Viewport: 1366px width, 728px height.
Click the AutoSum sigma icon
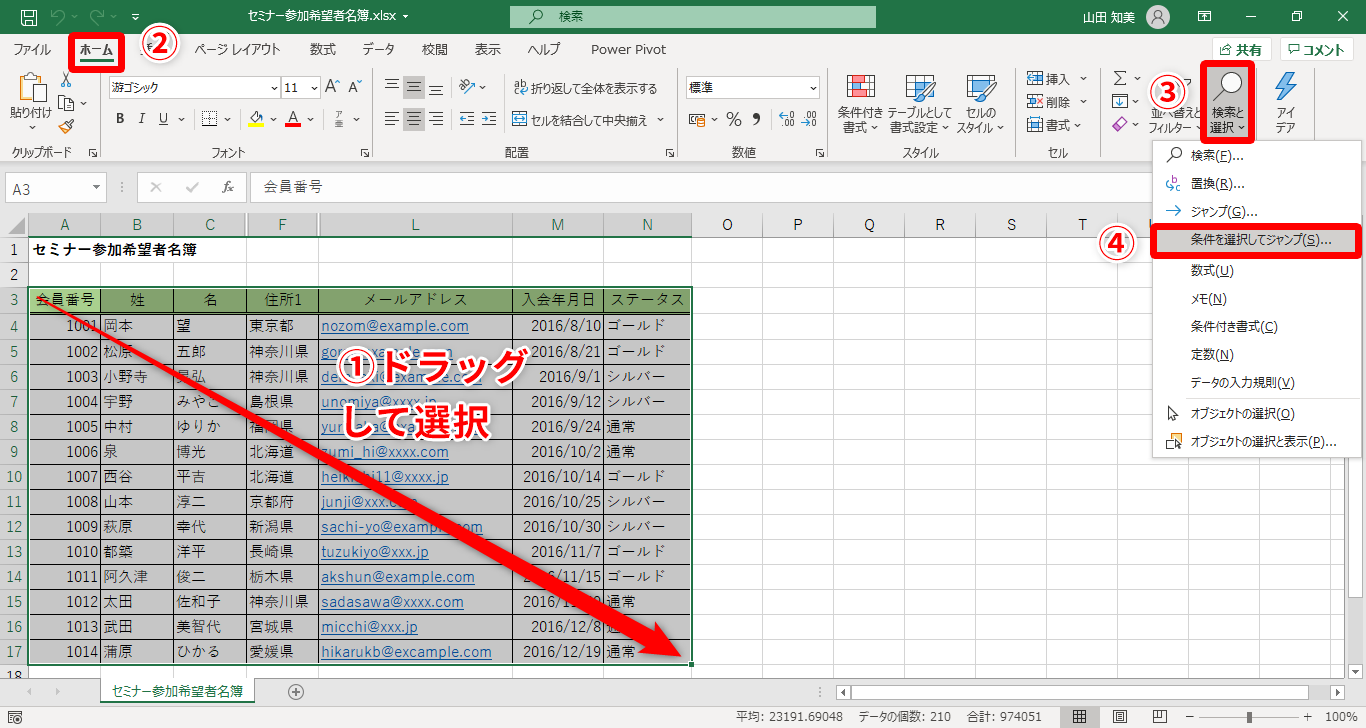(x=1120, y=79)
